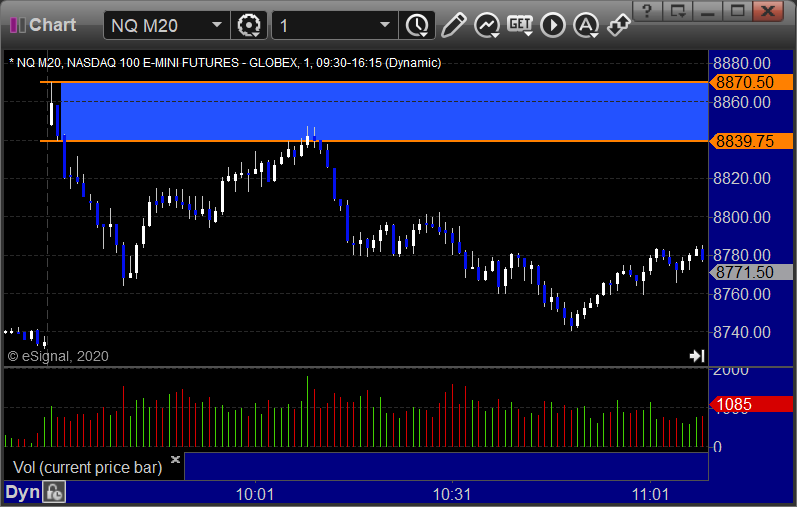Close the Vol study panel
The height and width of the screenshot is (507, 797).
[175, 460]
